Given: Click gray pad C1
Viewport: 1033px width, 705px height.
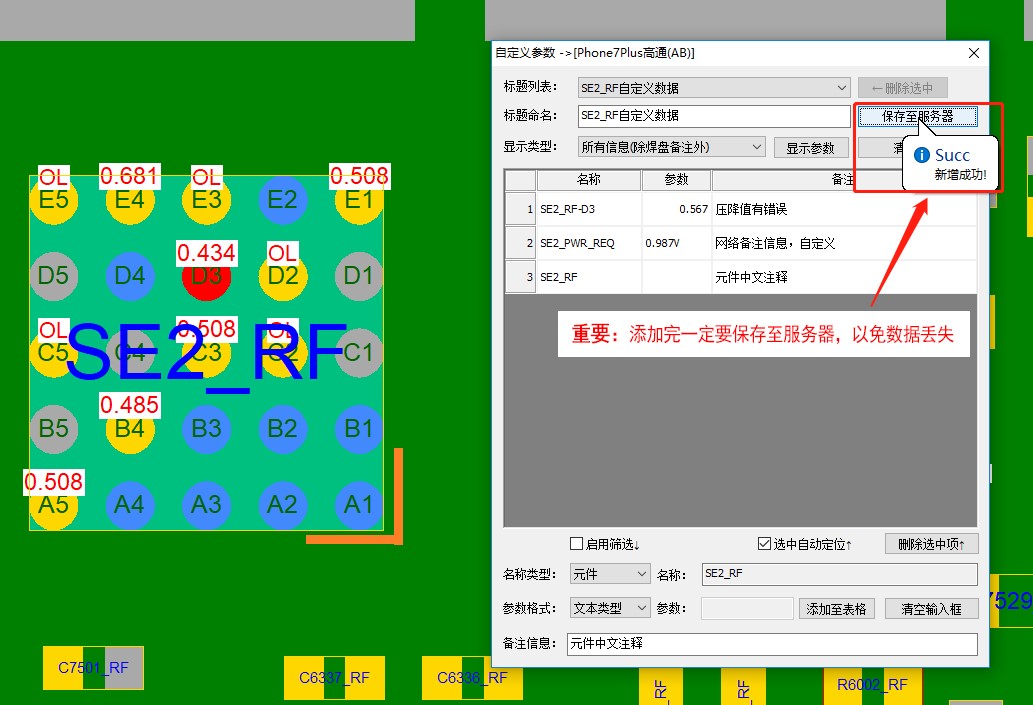Looking at the screenshot, I should [361, 352].
